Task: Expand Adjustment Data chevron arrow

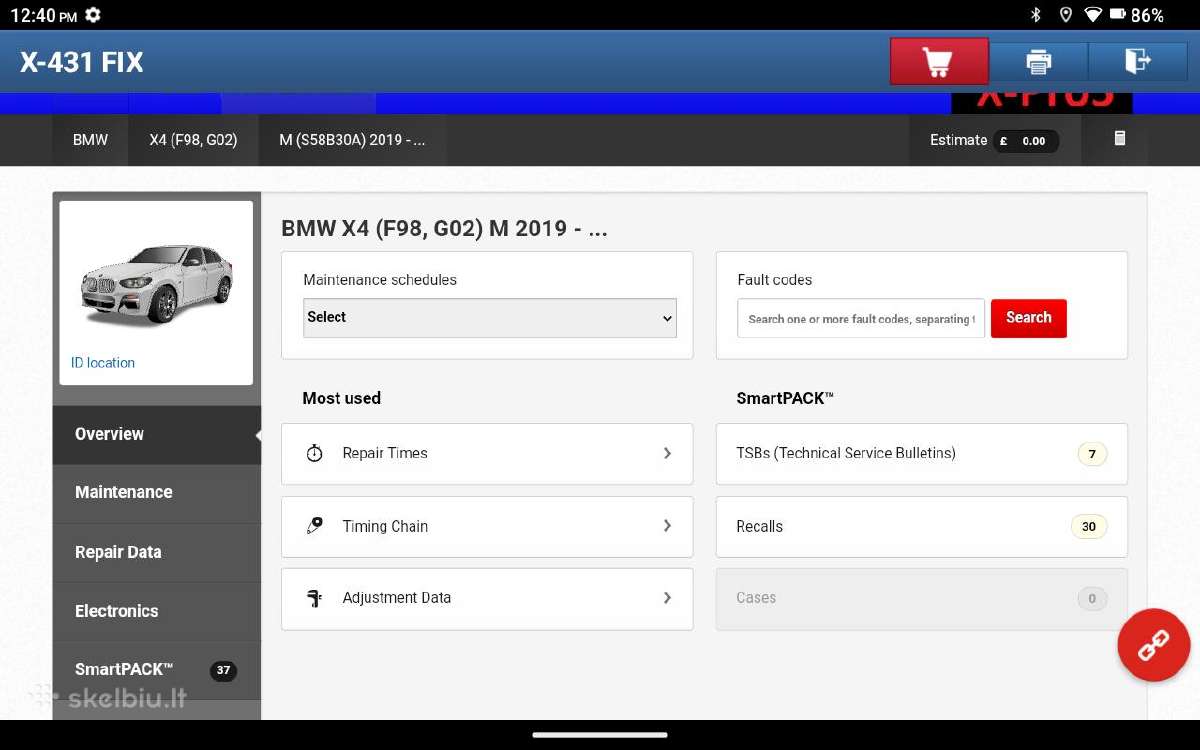Action: click(667, 598)
